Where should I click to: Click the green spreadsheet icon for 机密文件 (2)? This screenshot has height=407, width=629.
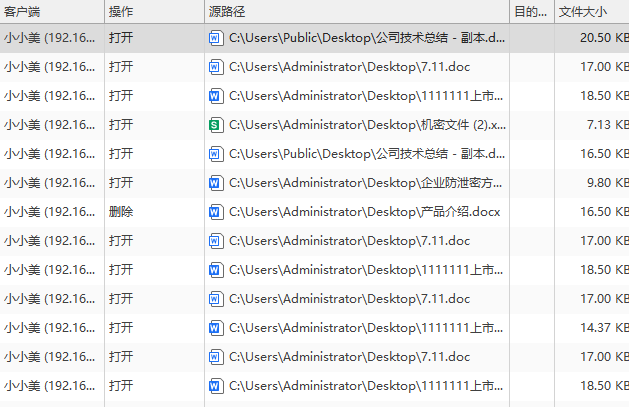216,125
